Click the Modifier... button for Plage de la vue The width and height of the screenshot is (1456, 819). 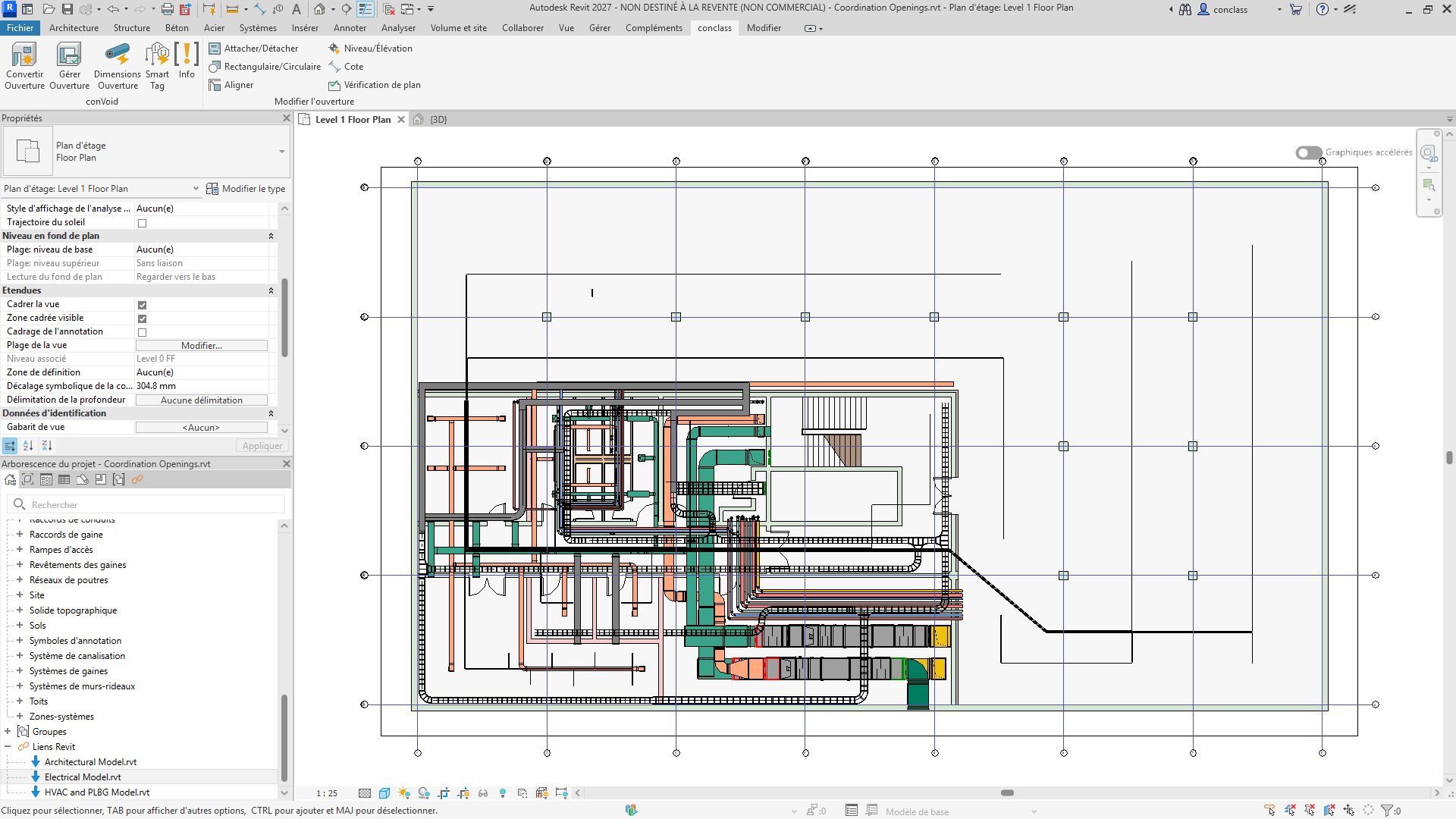[x=202, y=346]
